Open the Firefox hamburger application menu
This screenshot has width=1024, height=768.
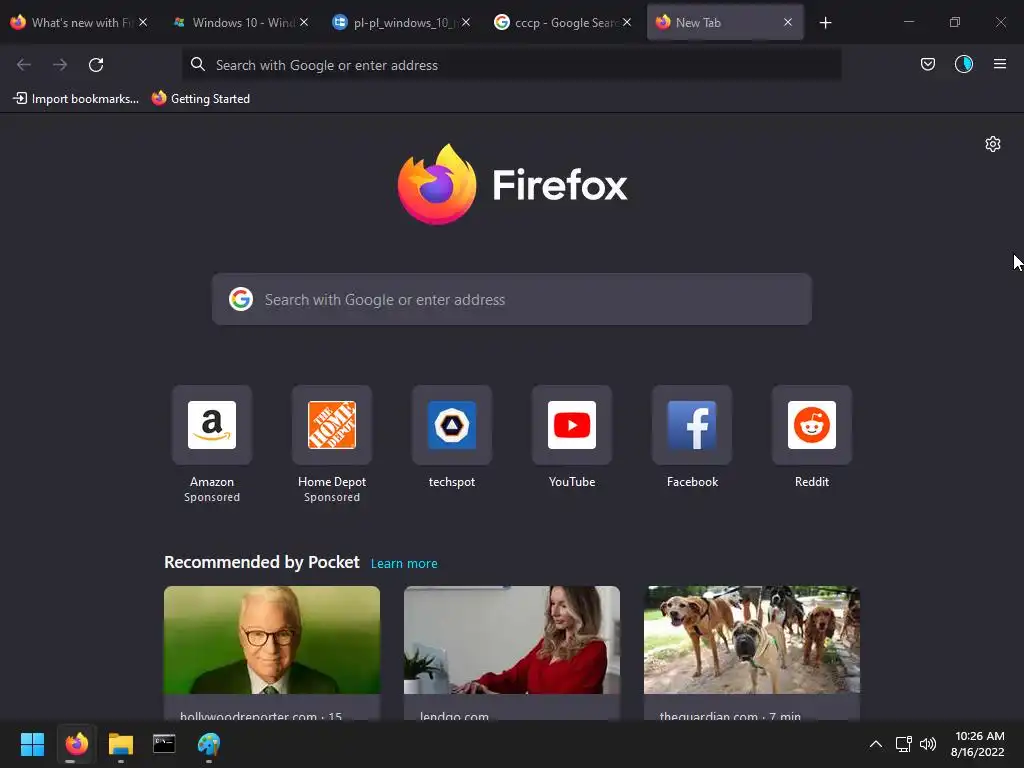999,64
